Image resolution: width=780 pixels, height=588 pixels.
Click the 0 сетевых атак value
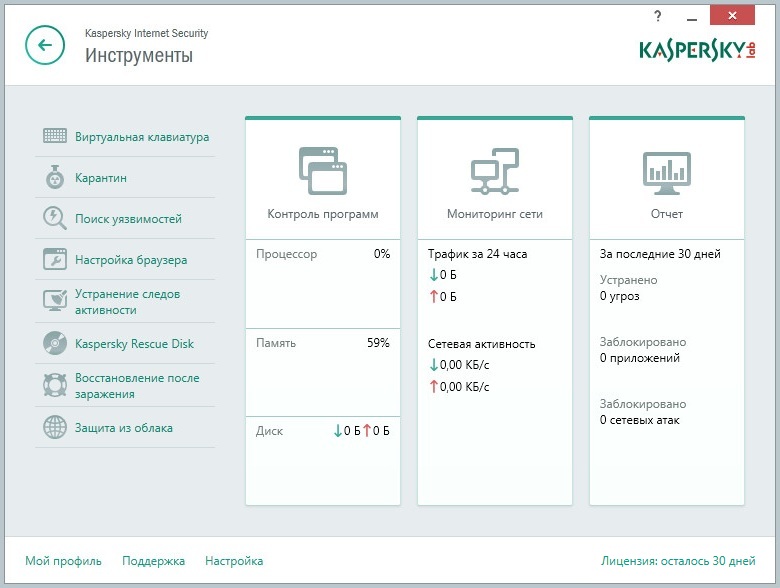coord(639,420)
